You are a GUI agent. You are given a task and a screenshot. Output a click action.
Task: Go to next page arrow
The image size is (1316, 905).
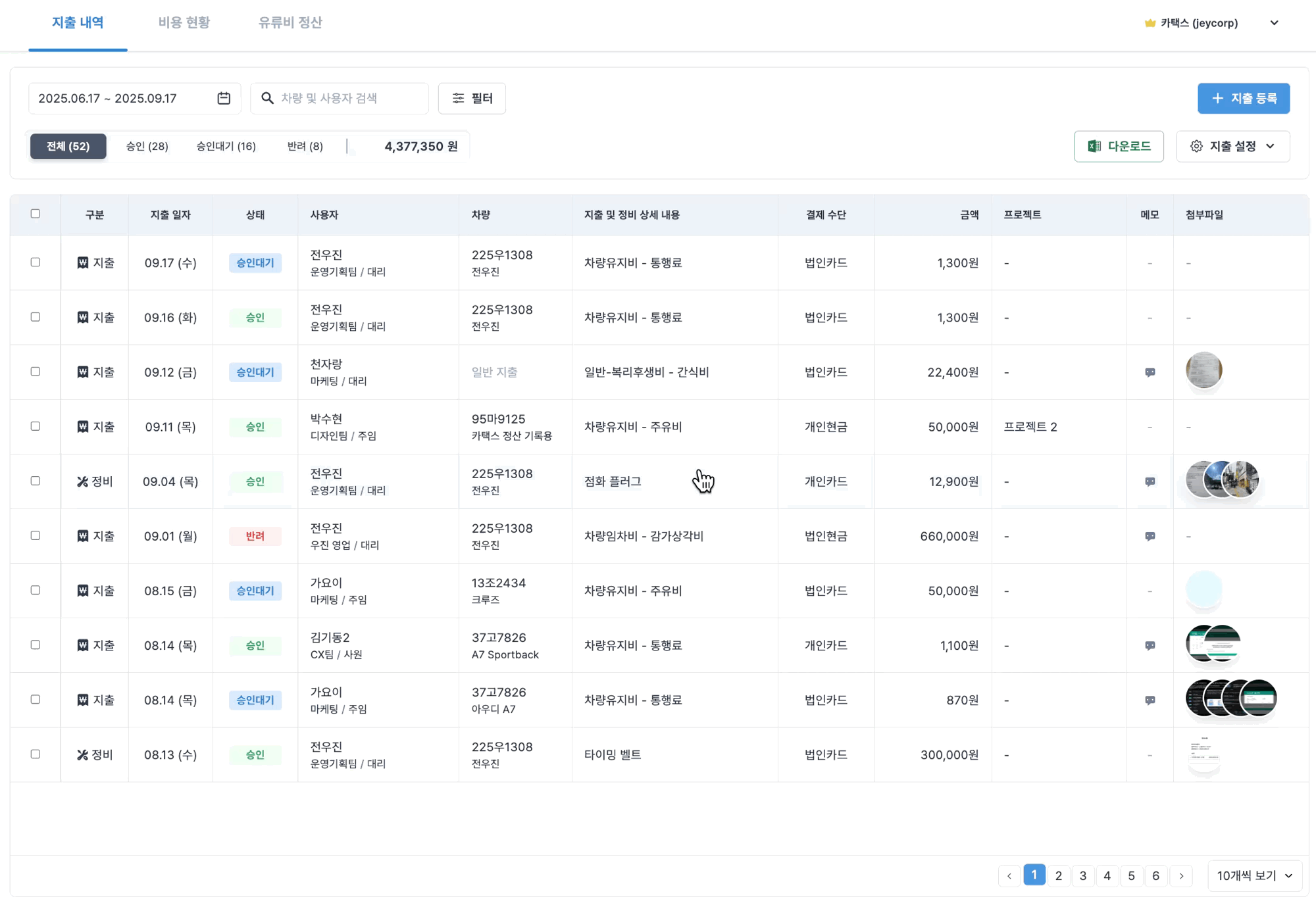1181,875
